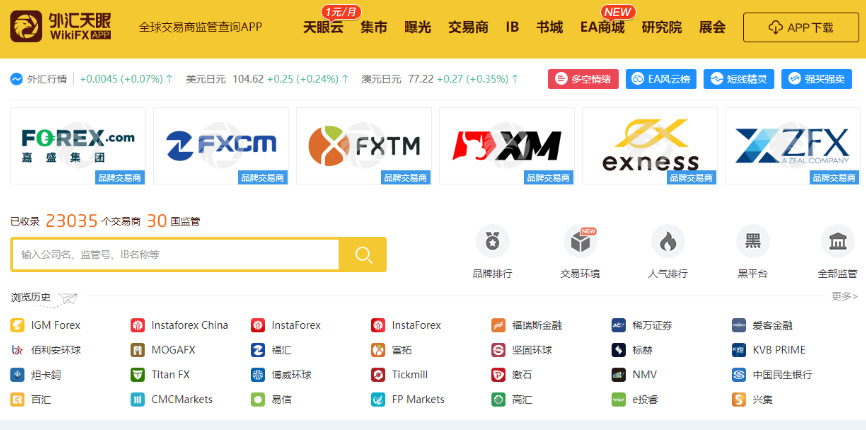Click the 百汇 icon in history
Image resolution: width=866 pixels, height=430 pixels.
click(x=17, y=399)
